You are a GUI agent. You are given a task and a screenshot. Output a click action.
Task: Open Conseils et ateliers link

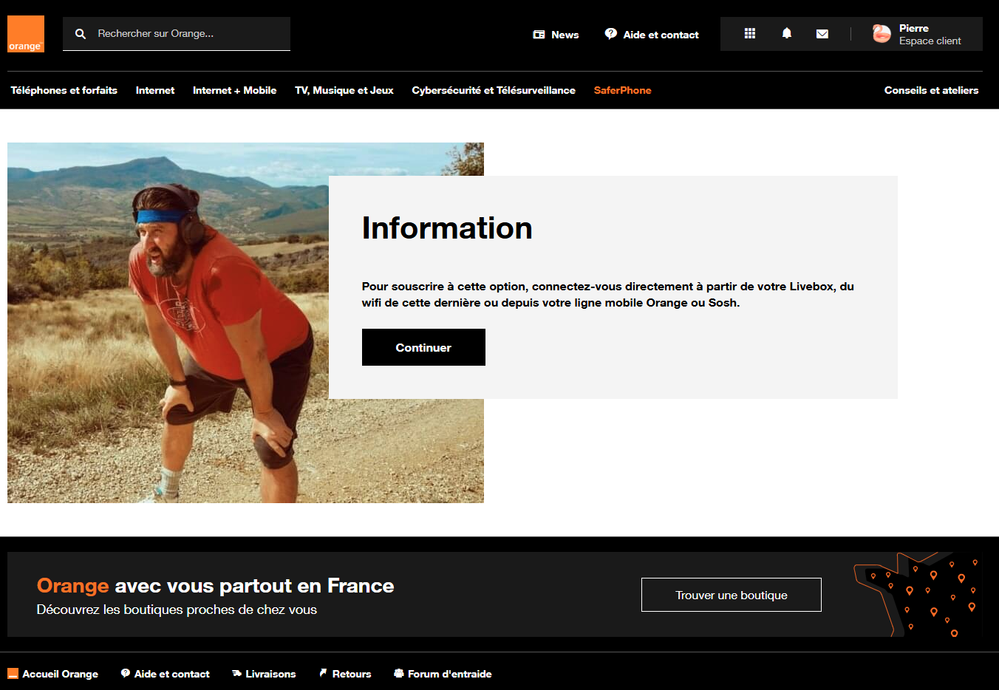point(931,90)
